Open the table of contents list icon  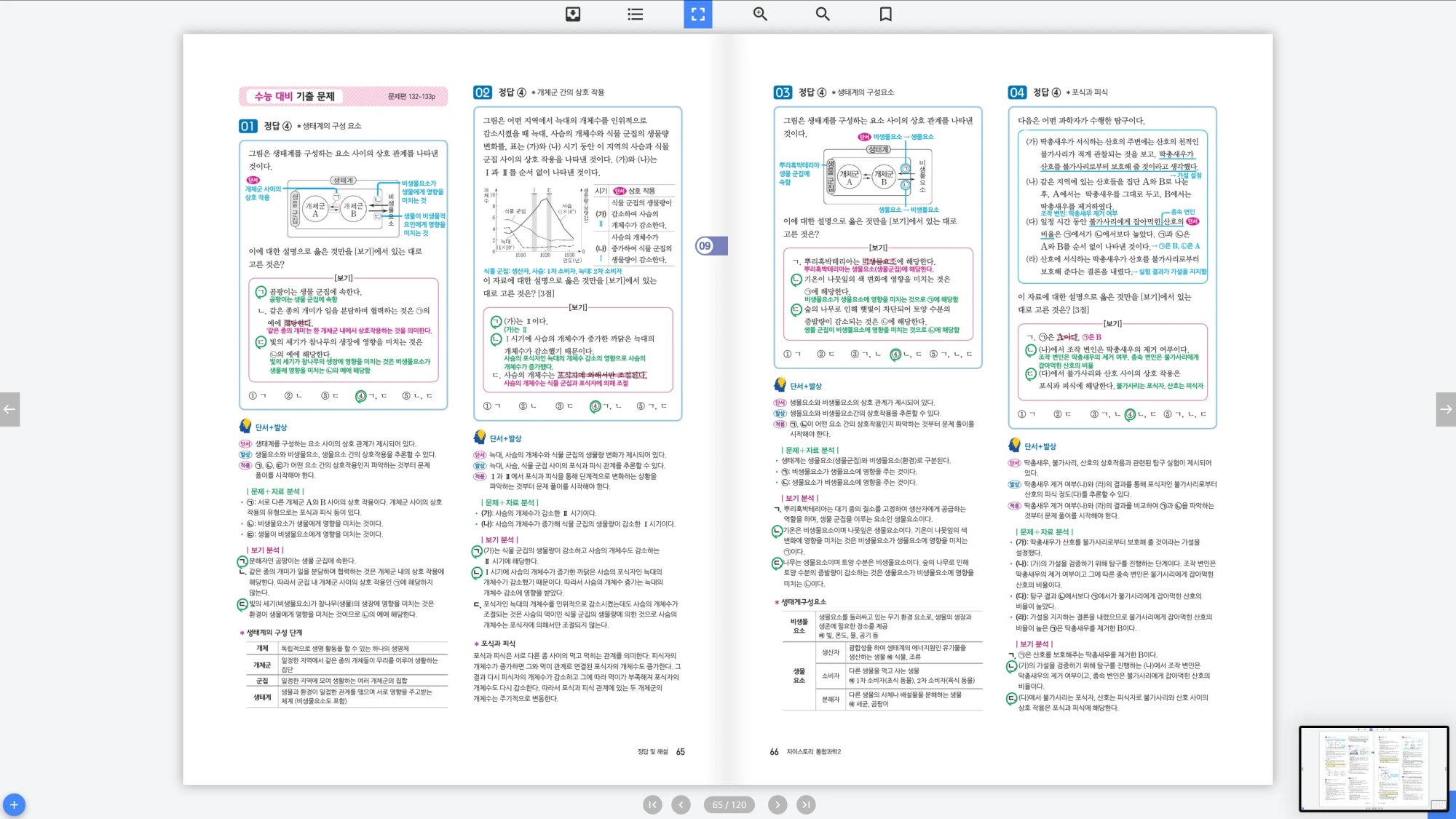coord(636,14)
